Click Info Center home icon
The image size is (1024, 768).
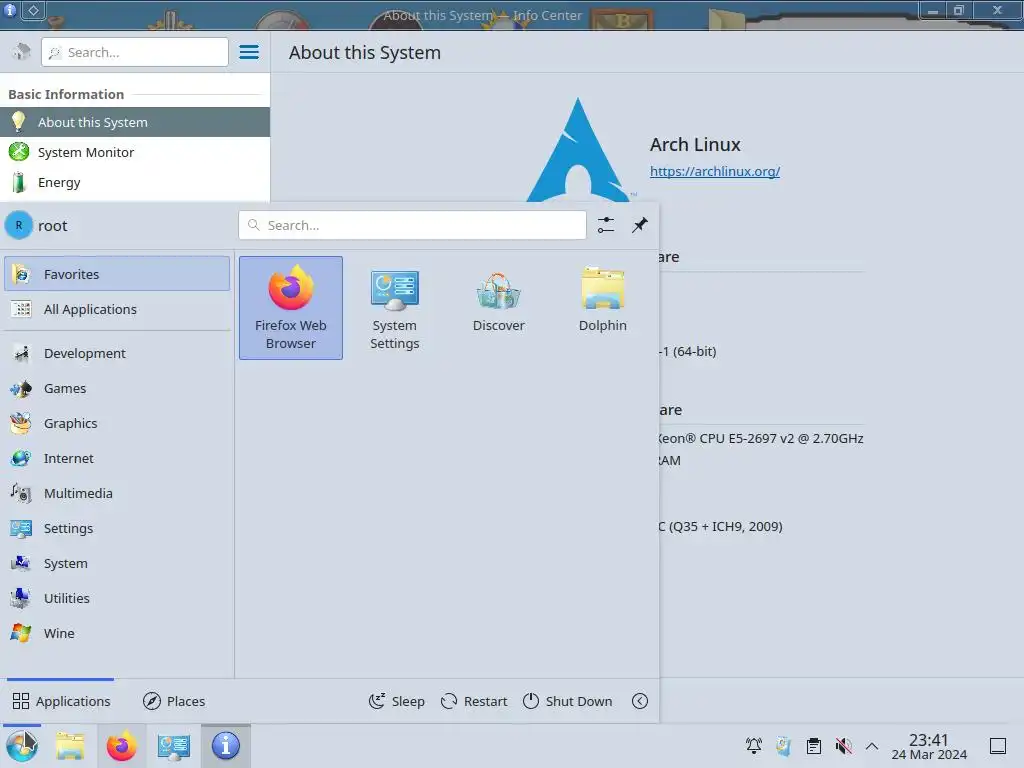tap(21, 52)
